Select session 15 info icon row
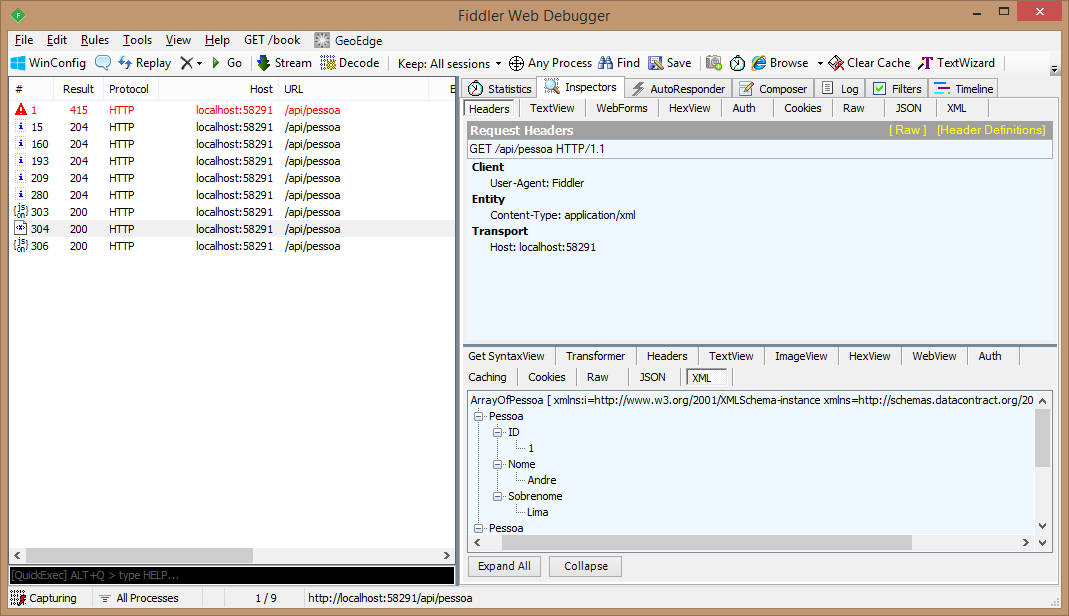 [x=232, y=127]
